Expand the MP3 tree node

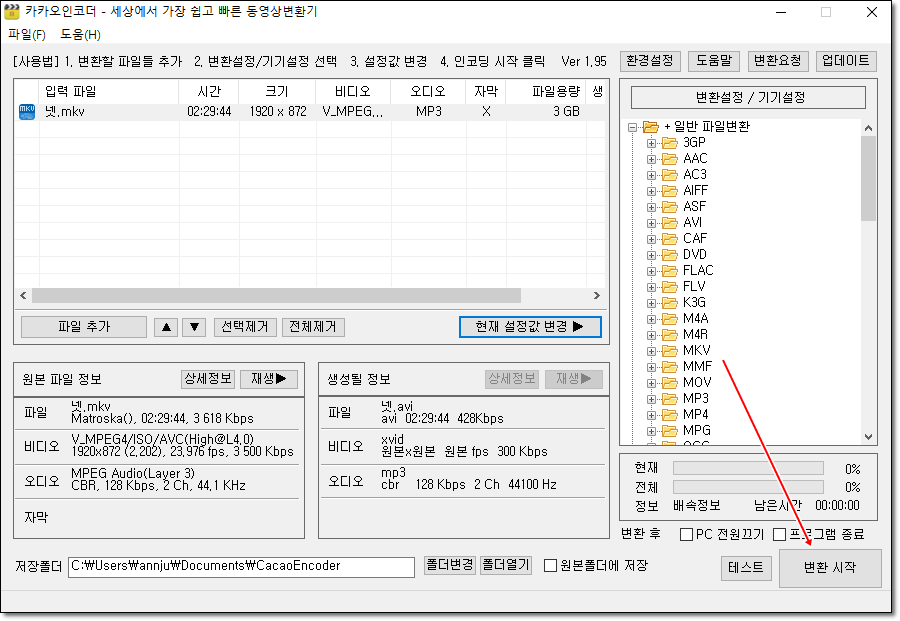click(651, 399)
